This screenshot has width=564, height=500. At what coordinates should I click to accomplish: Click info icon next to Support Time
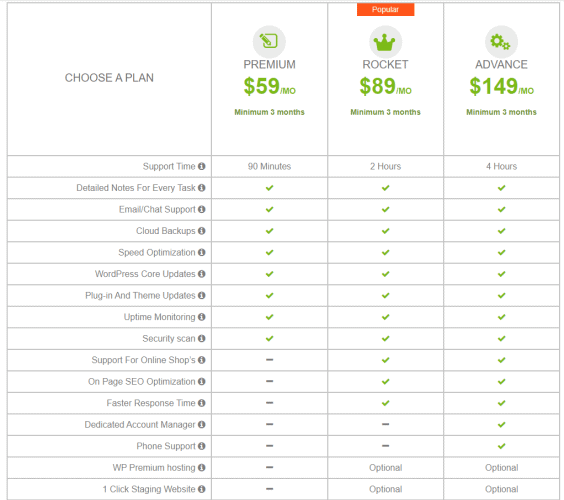click(202, 167)
